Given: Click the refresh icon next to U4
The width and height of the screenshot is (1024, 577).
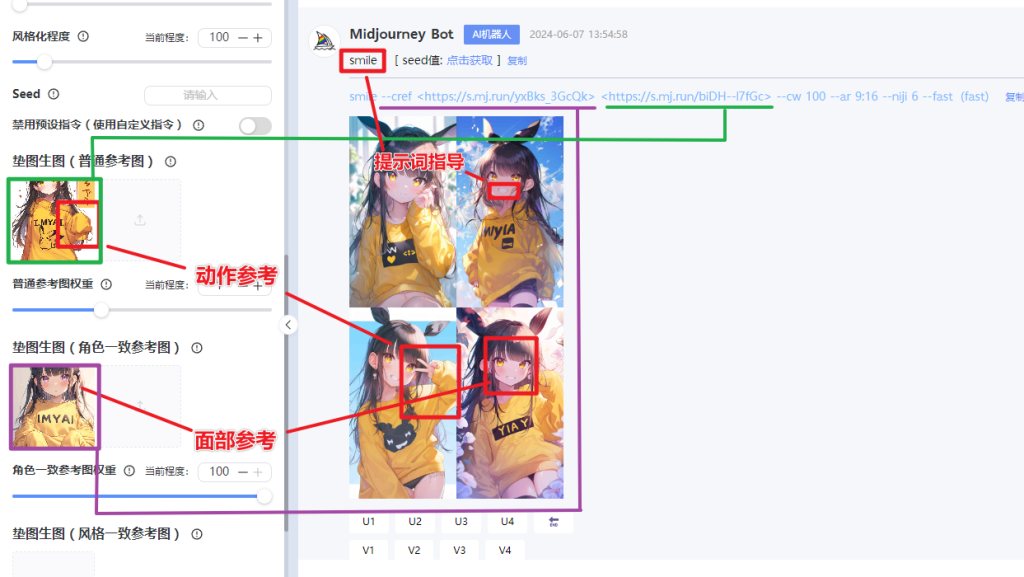Looking at the screenshot, I should (554, 522).
